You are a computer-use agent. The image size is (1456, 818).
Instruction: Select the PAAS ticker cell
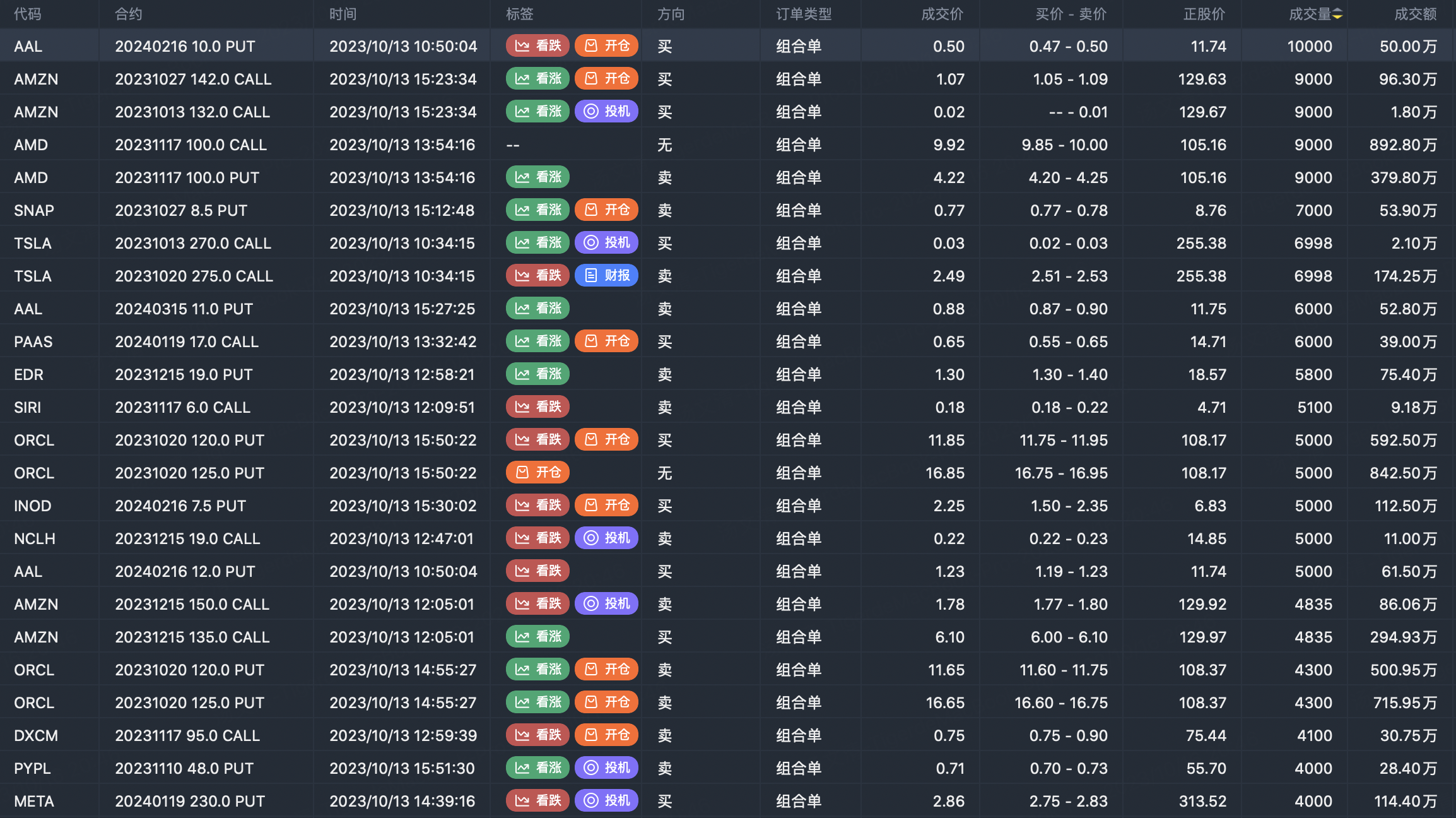tap(33, 341)
